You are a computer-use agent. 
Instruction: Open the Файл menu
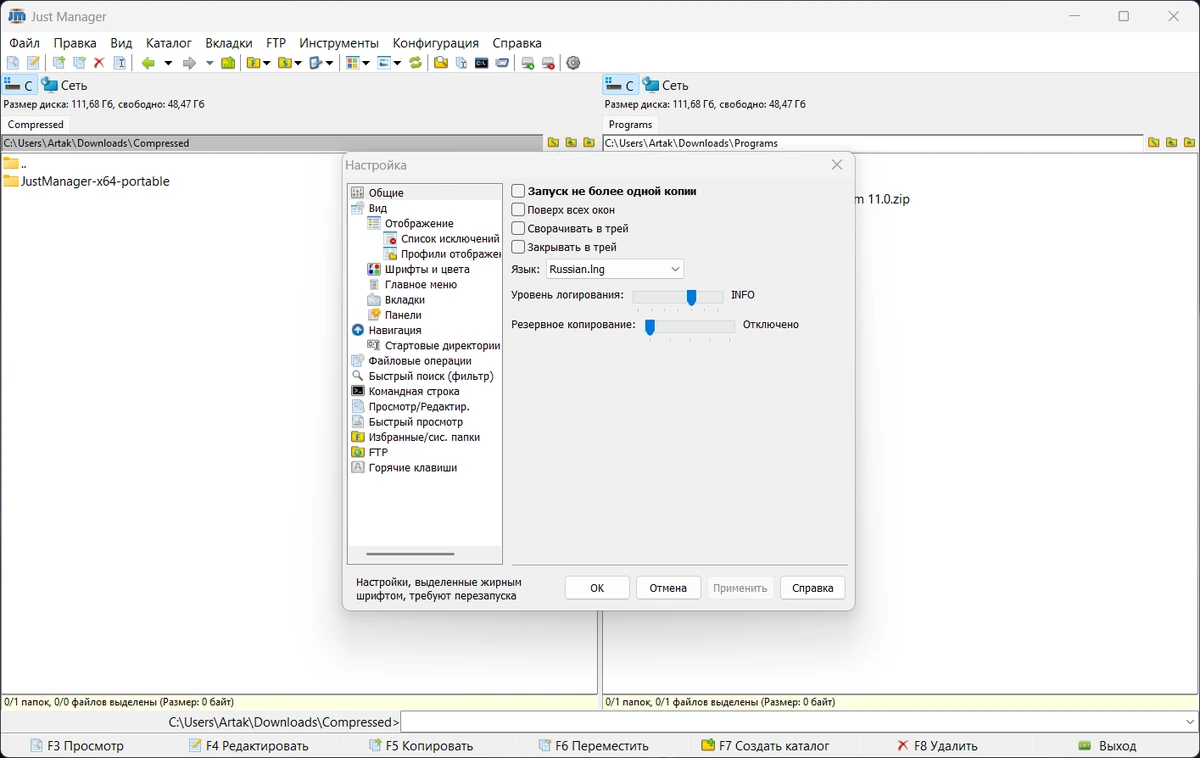[25, 43]
